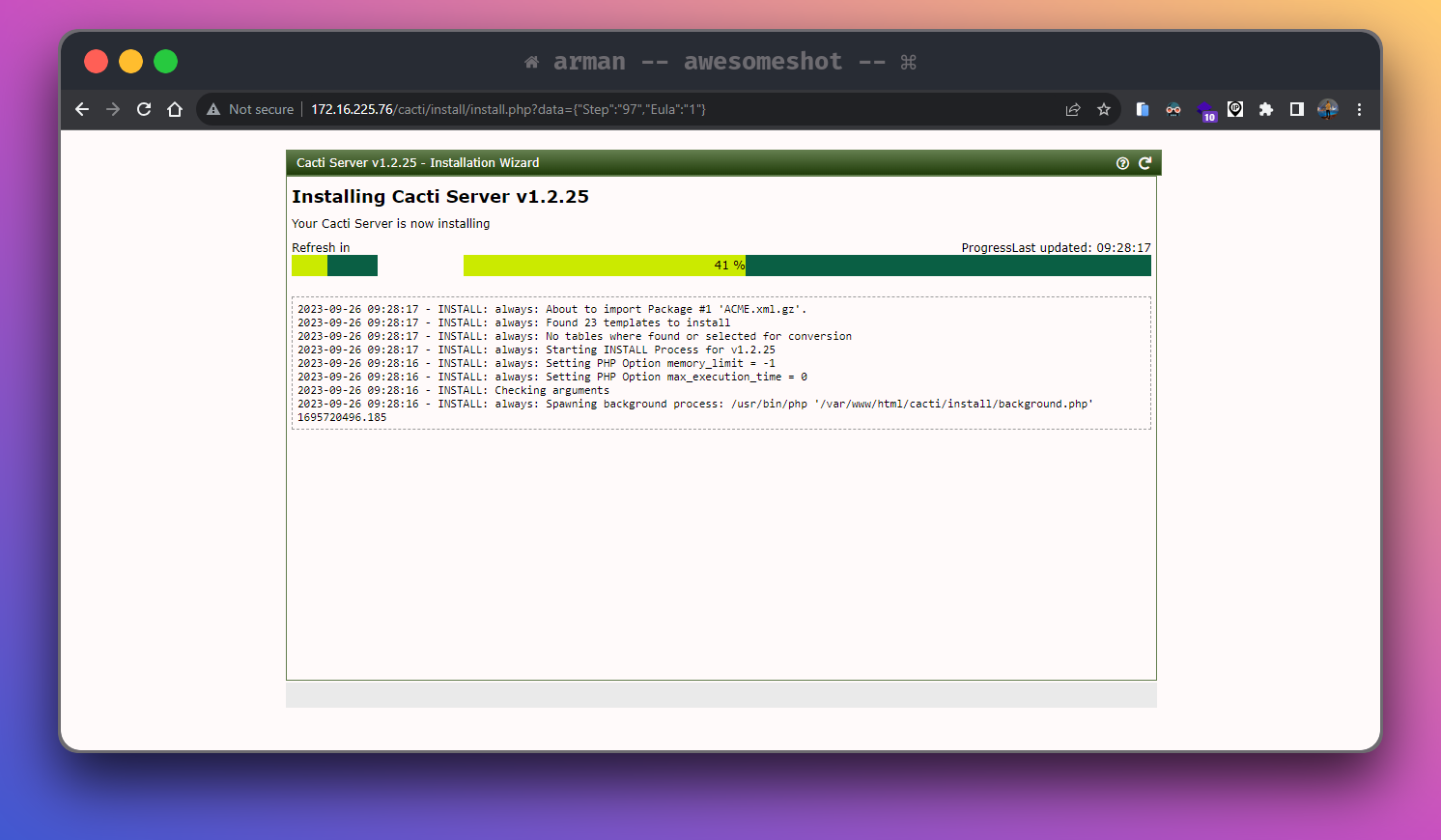
Task: Open the Chrome three-dot menu
Action: click(x=1359, y=109)
